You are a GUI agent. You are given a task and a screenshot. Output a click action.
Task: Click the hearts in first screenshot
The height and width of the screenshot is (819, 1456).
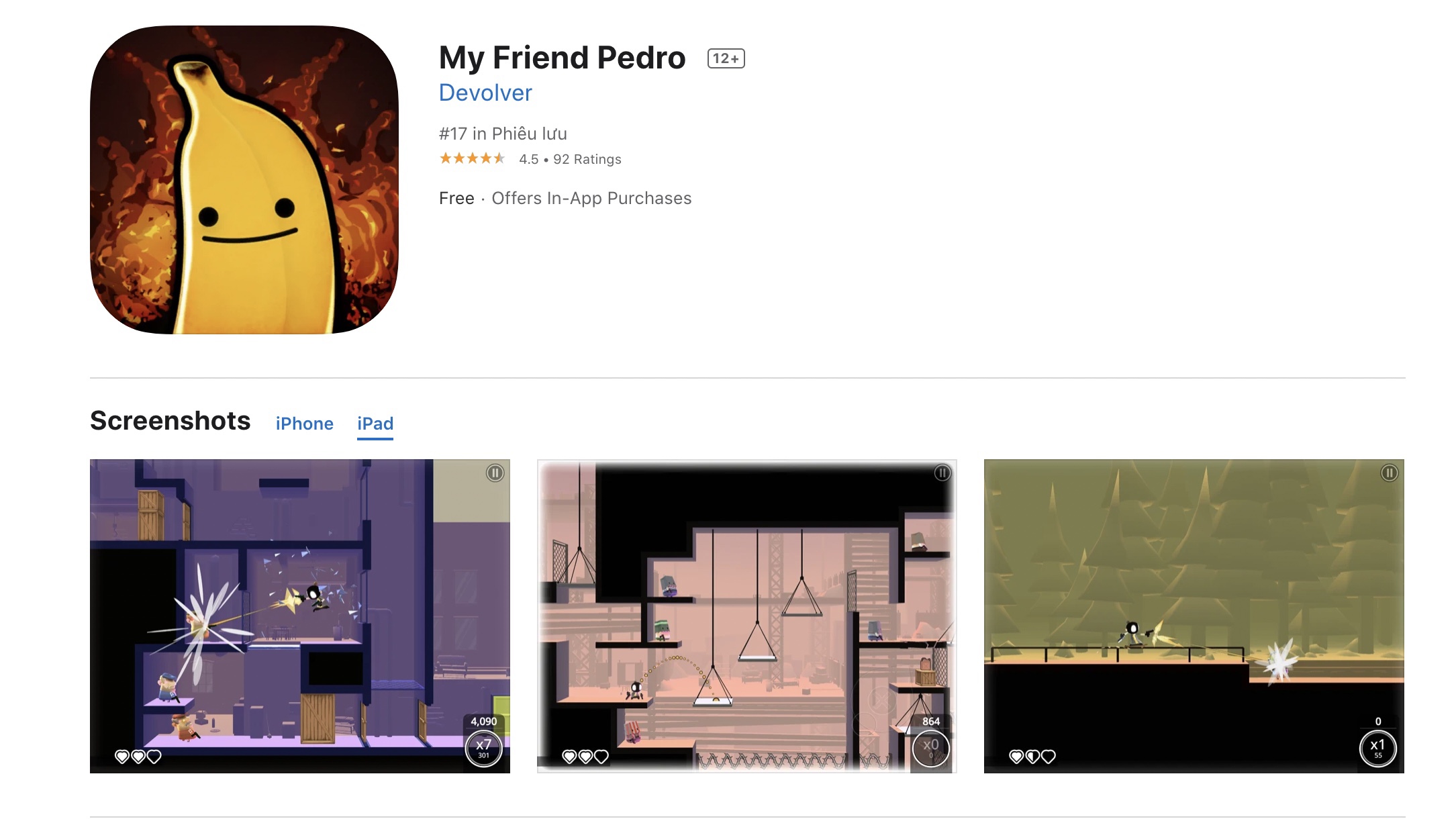[138, 757]
